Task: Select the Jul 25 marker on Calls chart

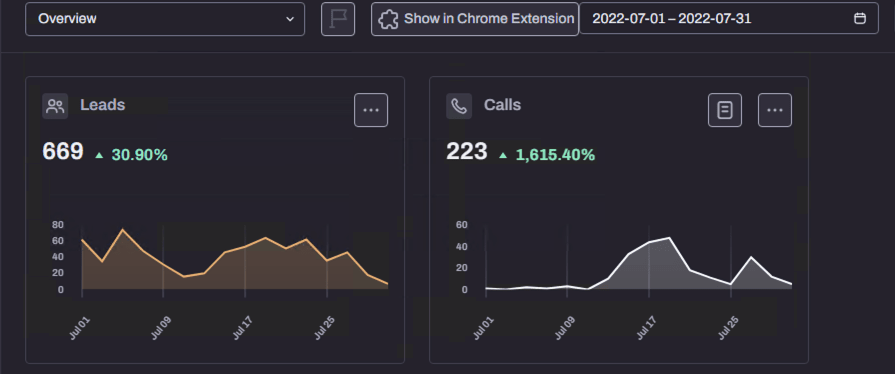Action: point(729,328)
